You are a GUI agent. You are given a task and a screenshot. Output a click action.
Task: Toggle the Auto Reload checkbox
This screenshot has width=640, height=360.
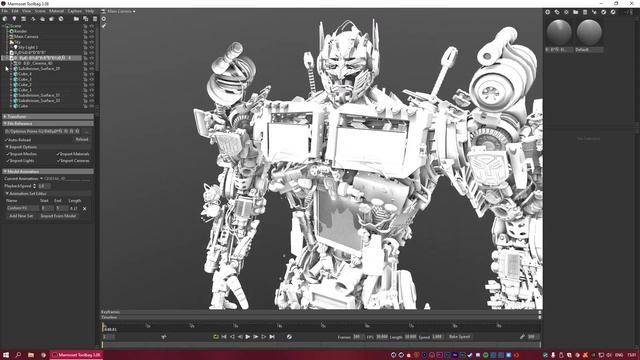[x=7, y=140]
